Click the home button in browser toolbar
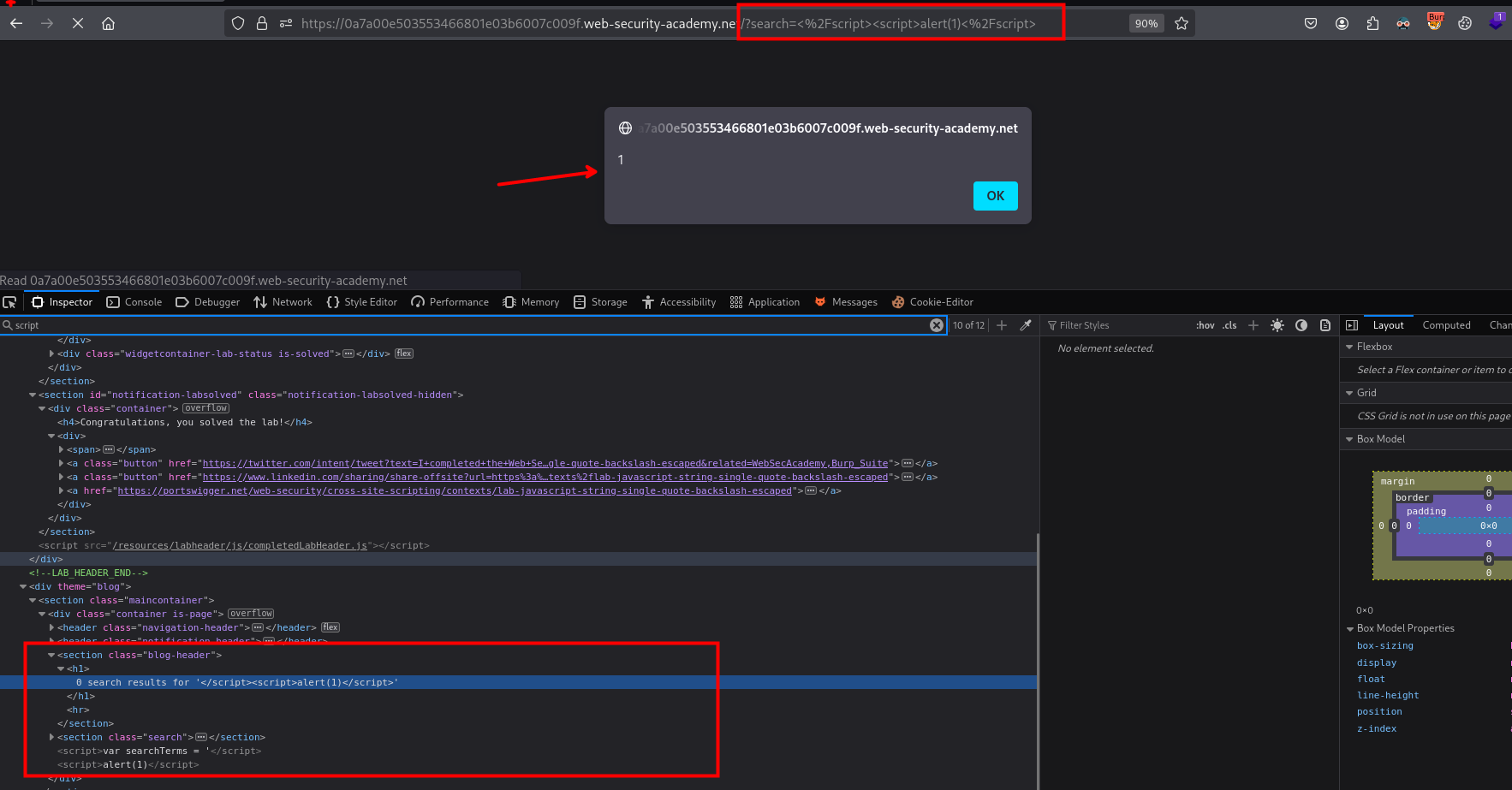This screenshot has height=790, width=1512. [x=108, y=24]
